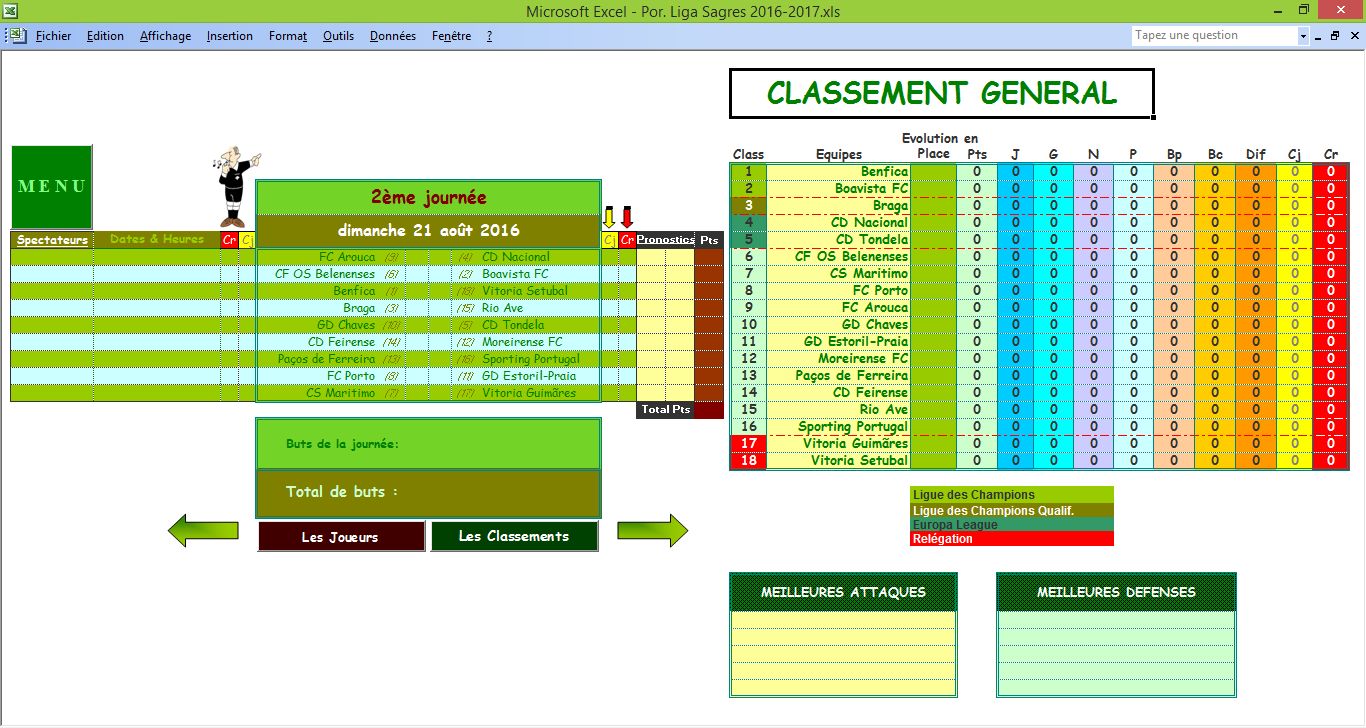This screenshot has height=728, width=1366.
Task: Expand the 'Tapez une question' dropdown arrow
Action: pyautogui.click(x=1303, y=36)
